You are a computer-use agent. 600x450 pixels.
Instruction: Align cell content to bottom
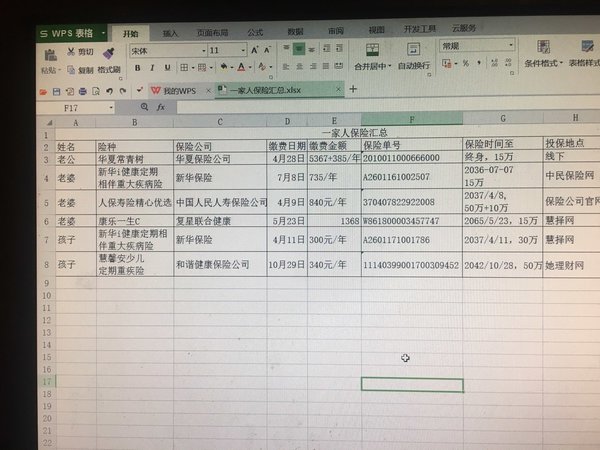(x=312, y=49)
